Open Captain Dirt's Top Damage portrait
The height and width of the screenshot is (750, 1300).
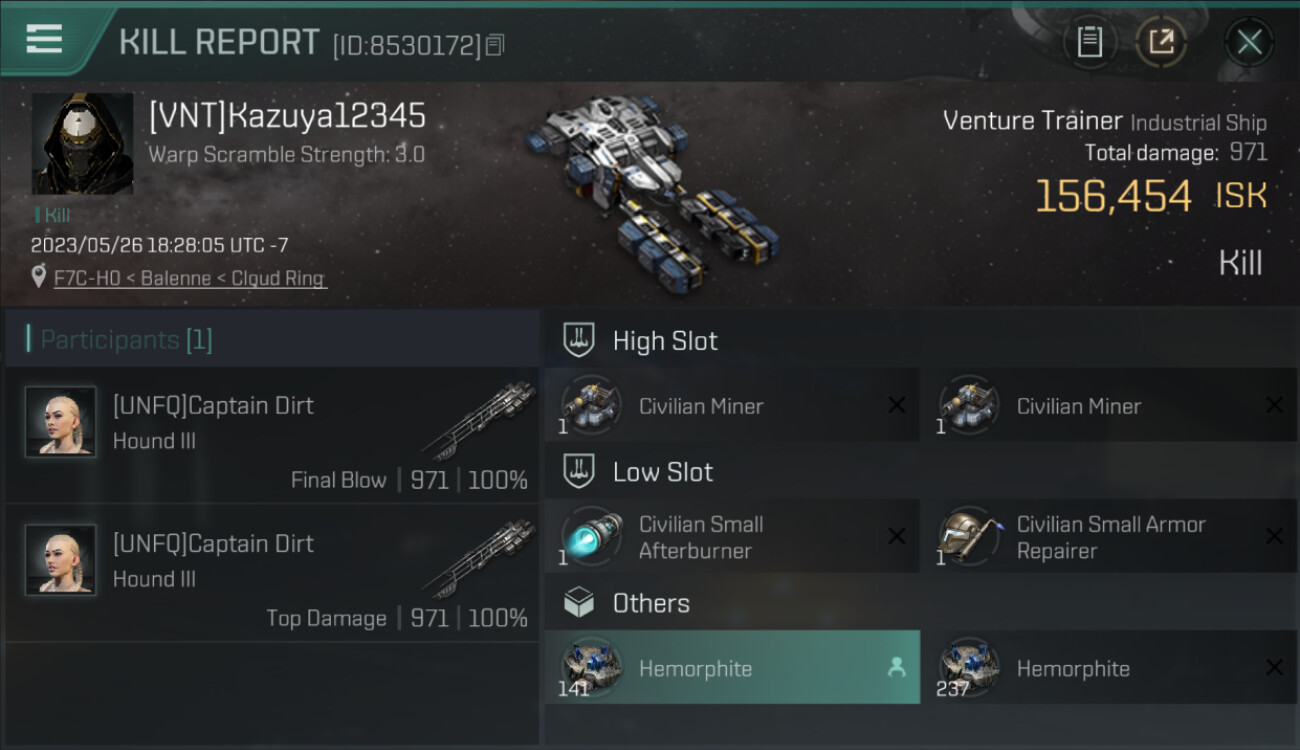click(61, 560)
